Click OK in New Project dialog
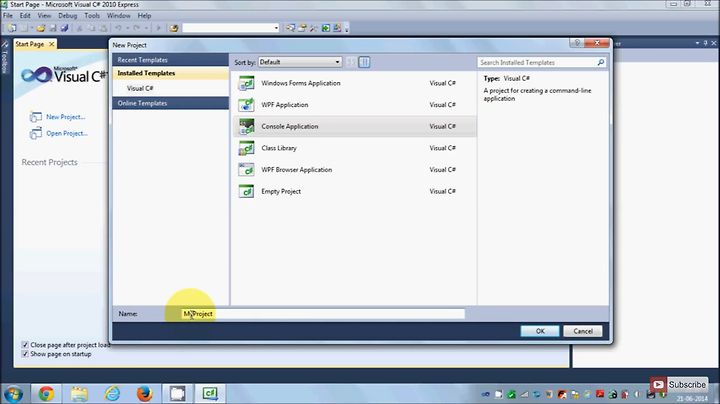The width and height of the screenshot is (720, 404). coord(540,331)
